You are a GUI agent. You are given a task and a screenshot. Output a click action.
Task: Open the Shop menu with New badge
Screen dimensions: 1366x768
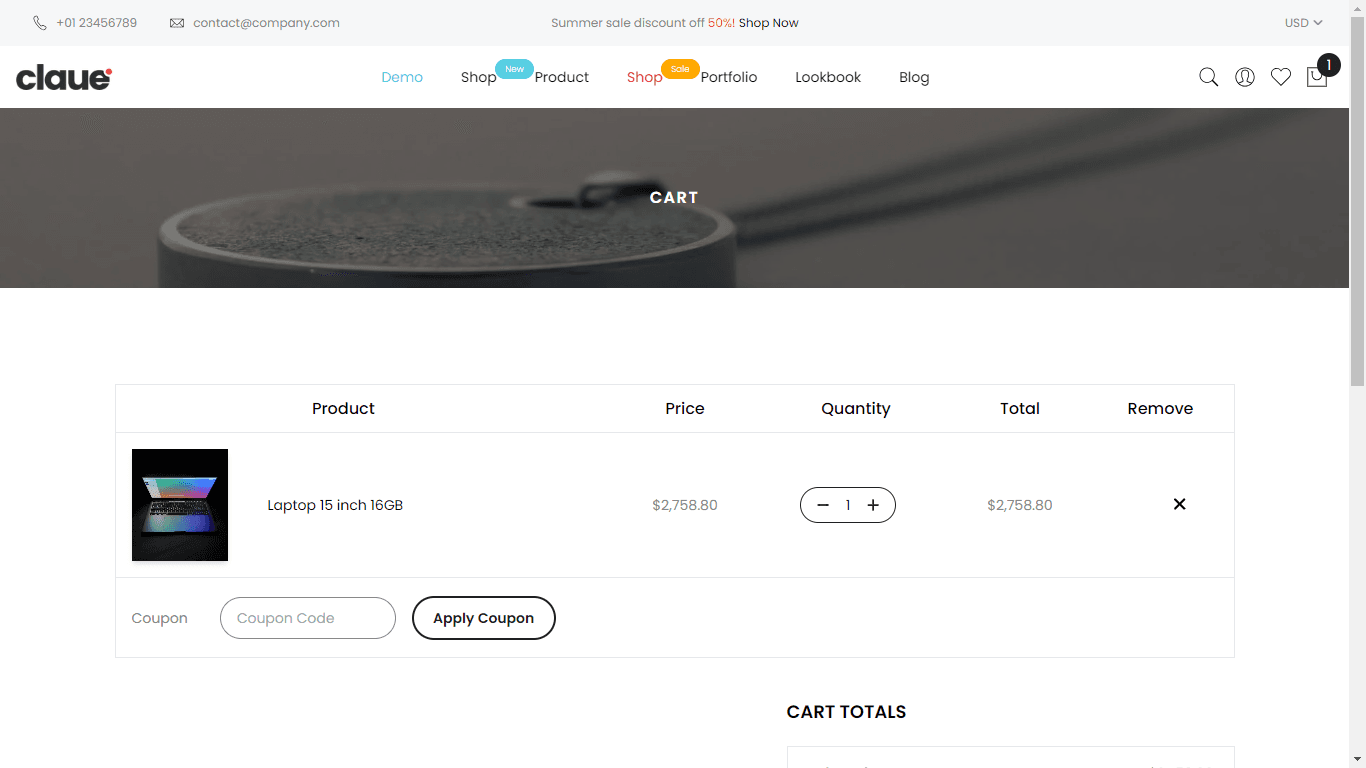tap(479, 77)
